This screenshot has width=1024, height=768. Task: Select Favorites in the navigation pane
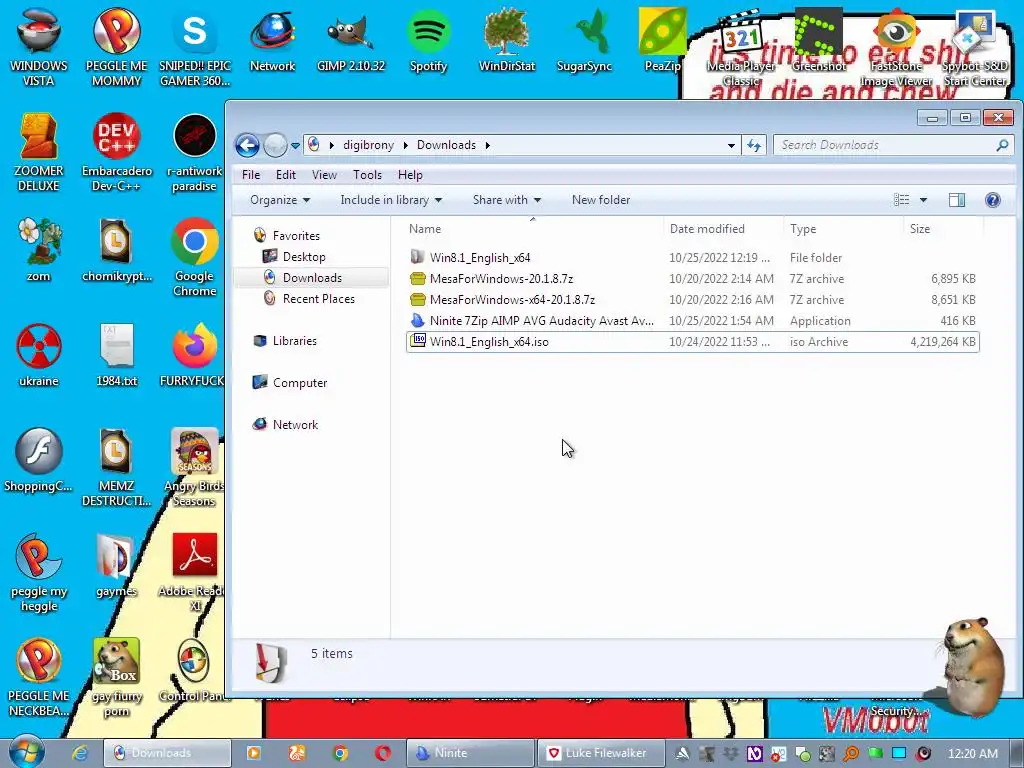[296, 236]
